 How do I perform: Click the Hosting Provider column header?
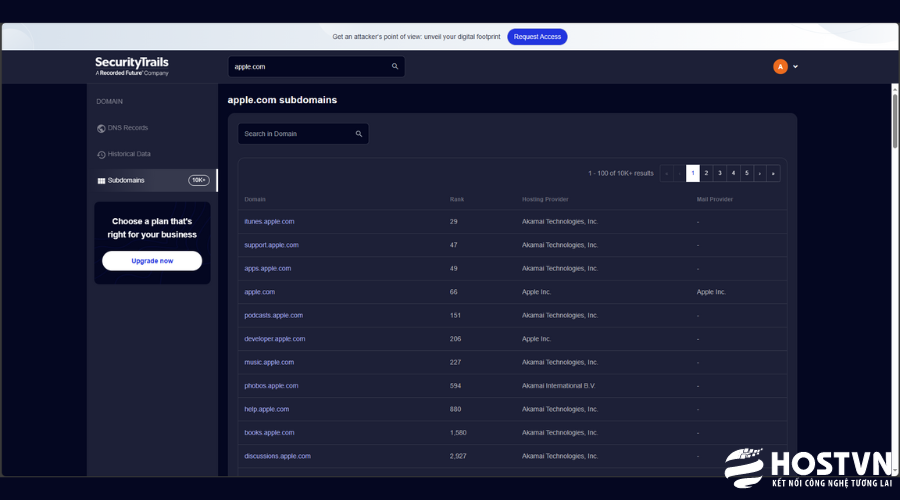(x=545, y=200)
